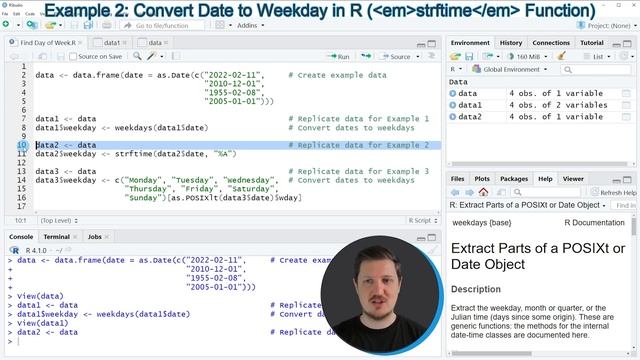Click the Help back arrow icon

[x=455, y=192]
